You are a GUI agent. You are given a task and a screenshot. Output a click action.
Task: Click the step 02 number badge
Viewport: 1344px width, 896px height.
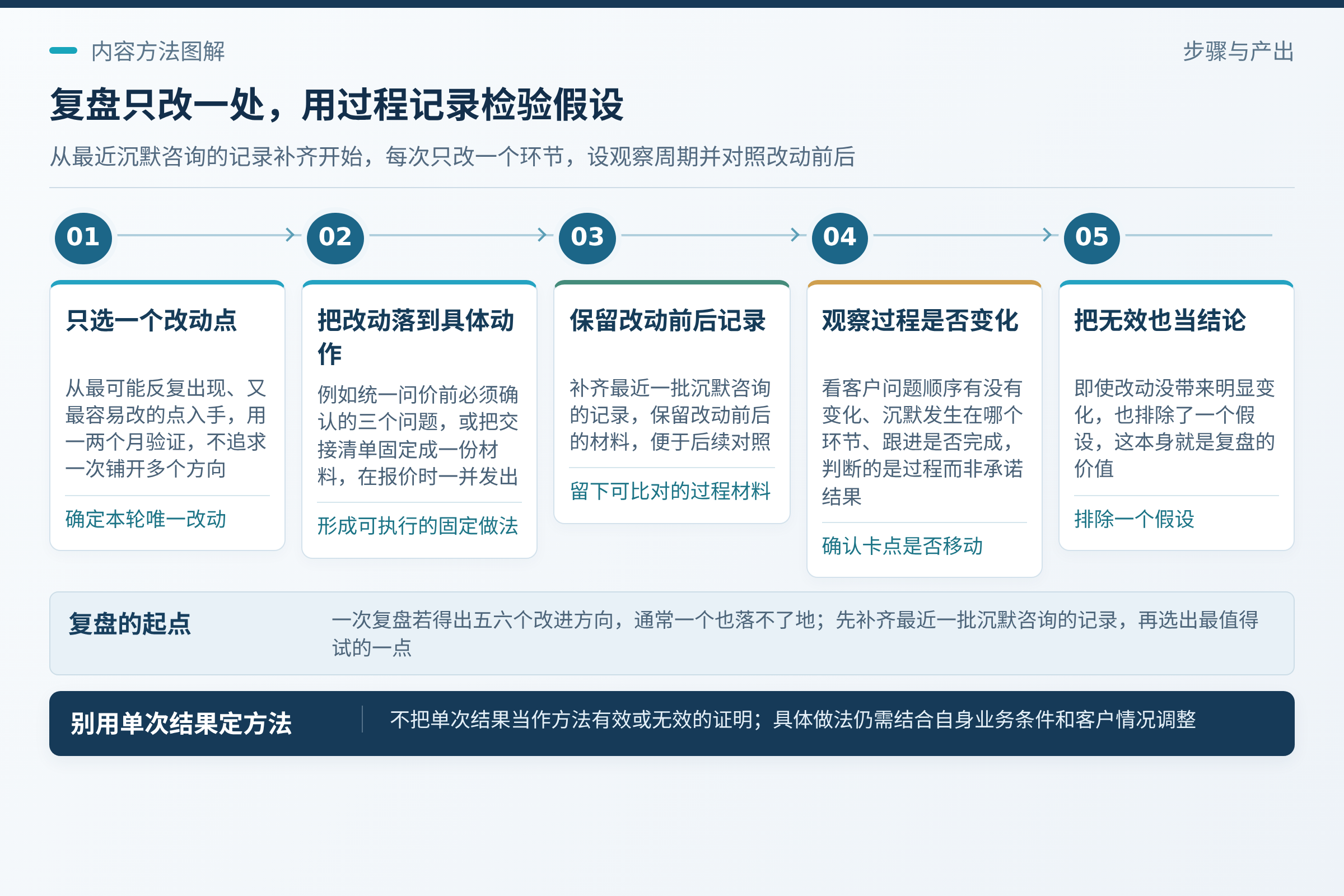[335, 237]
